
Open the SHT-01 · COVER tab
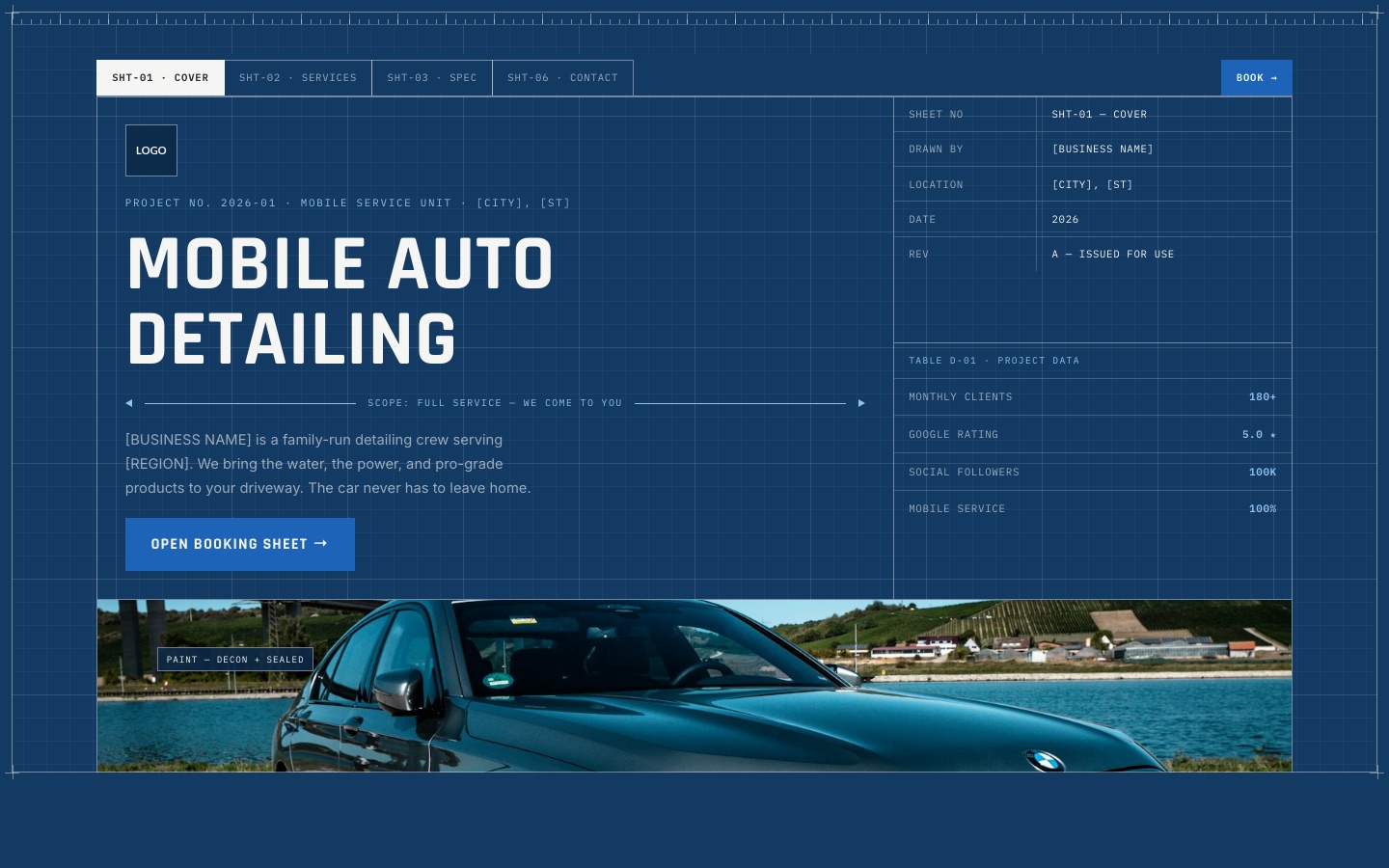click(160, 78)
